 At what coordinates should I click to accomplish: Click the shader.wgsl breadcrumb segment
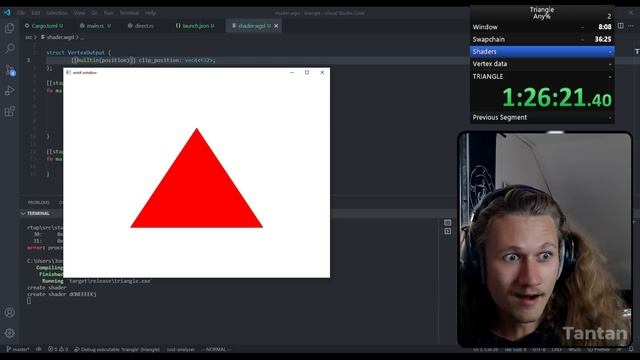click(57, 37)
